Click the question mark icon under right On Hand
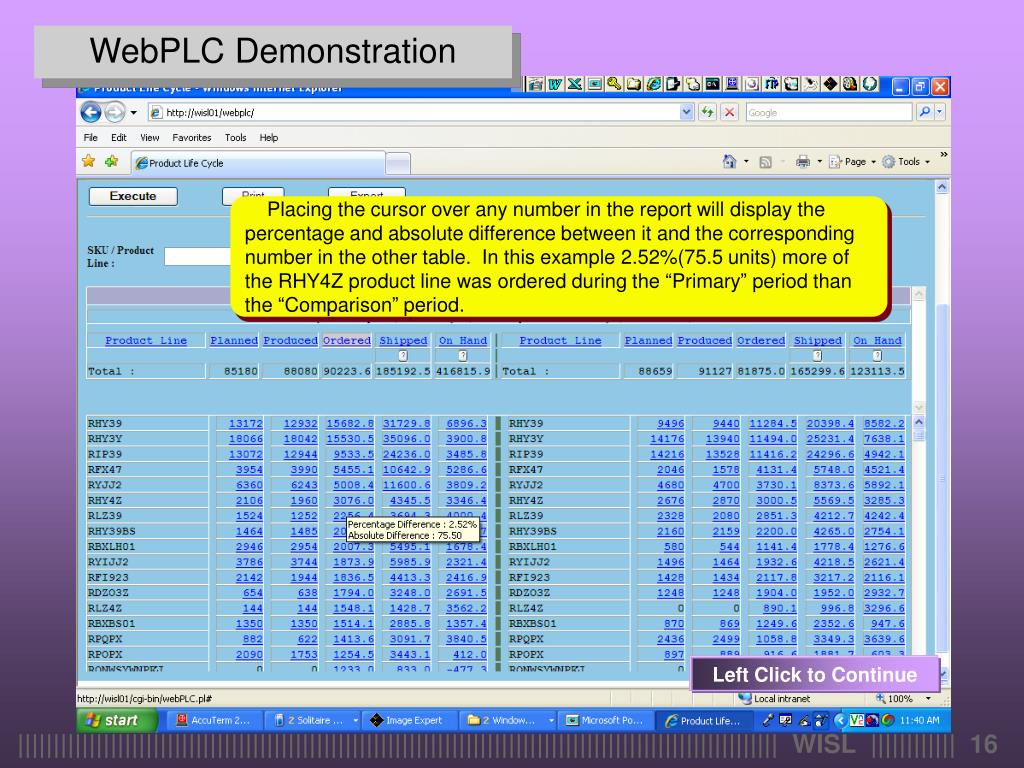The height and width of the screenshot is (768, 1024). (877, 356)
